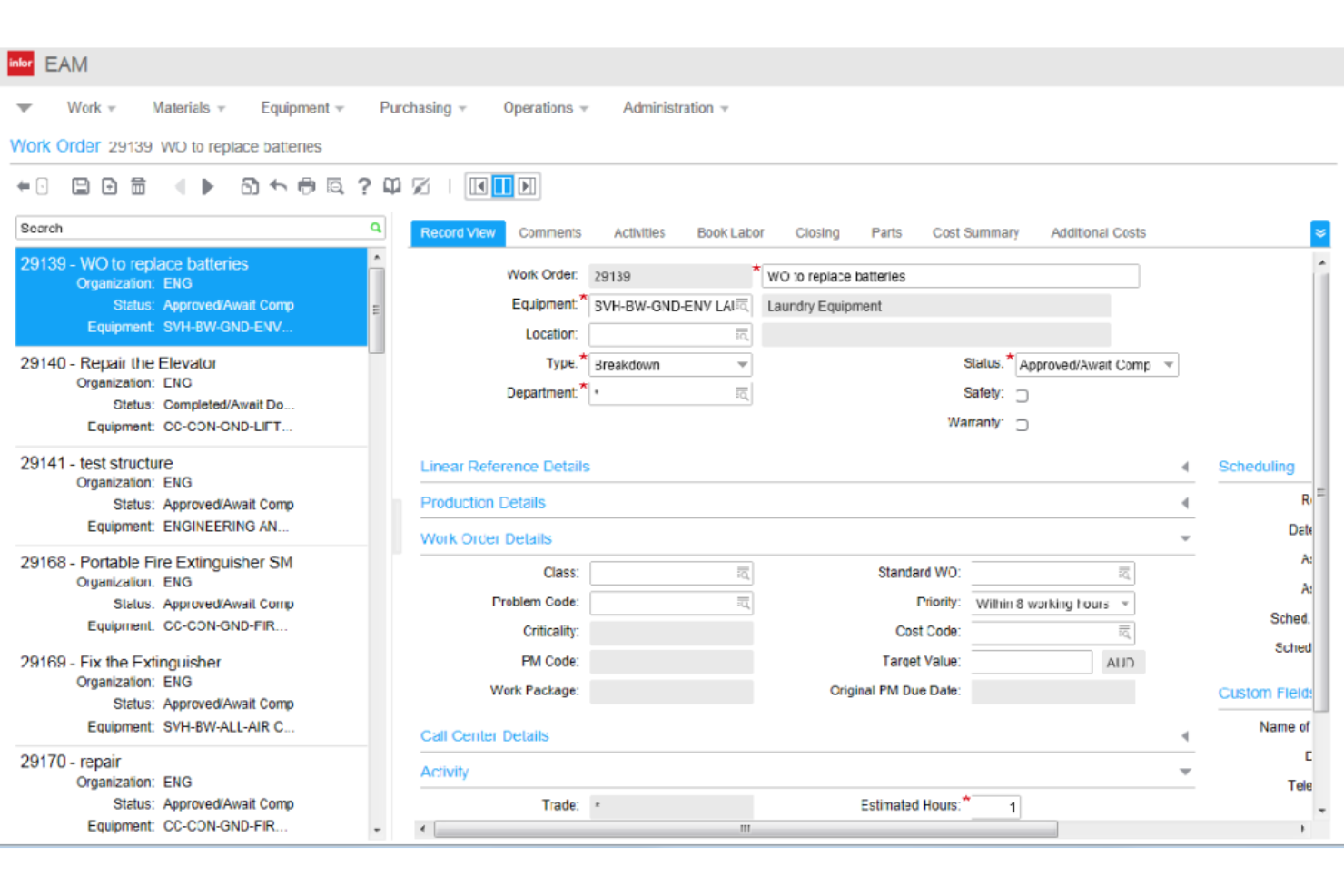Collapse the Work Order Details section
Screen dimensions: 1344x896
point(1185,538)
